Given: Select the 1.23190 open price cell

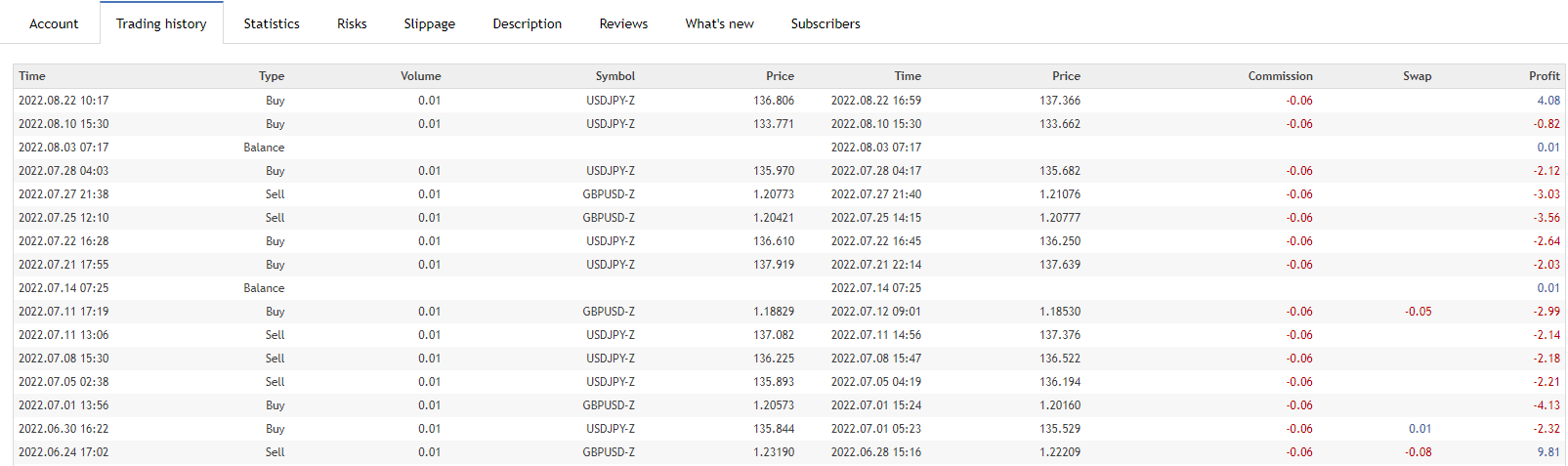Looking at the screenshot, I should click(773, 452).
